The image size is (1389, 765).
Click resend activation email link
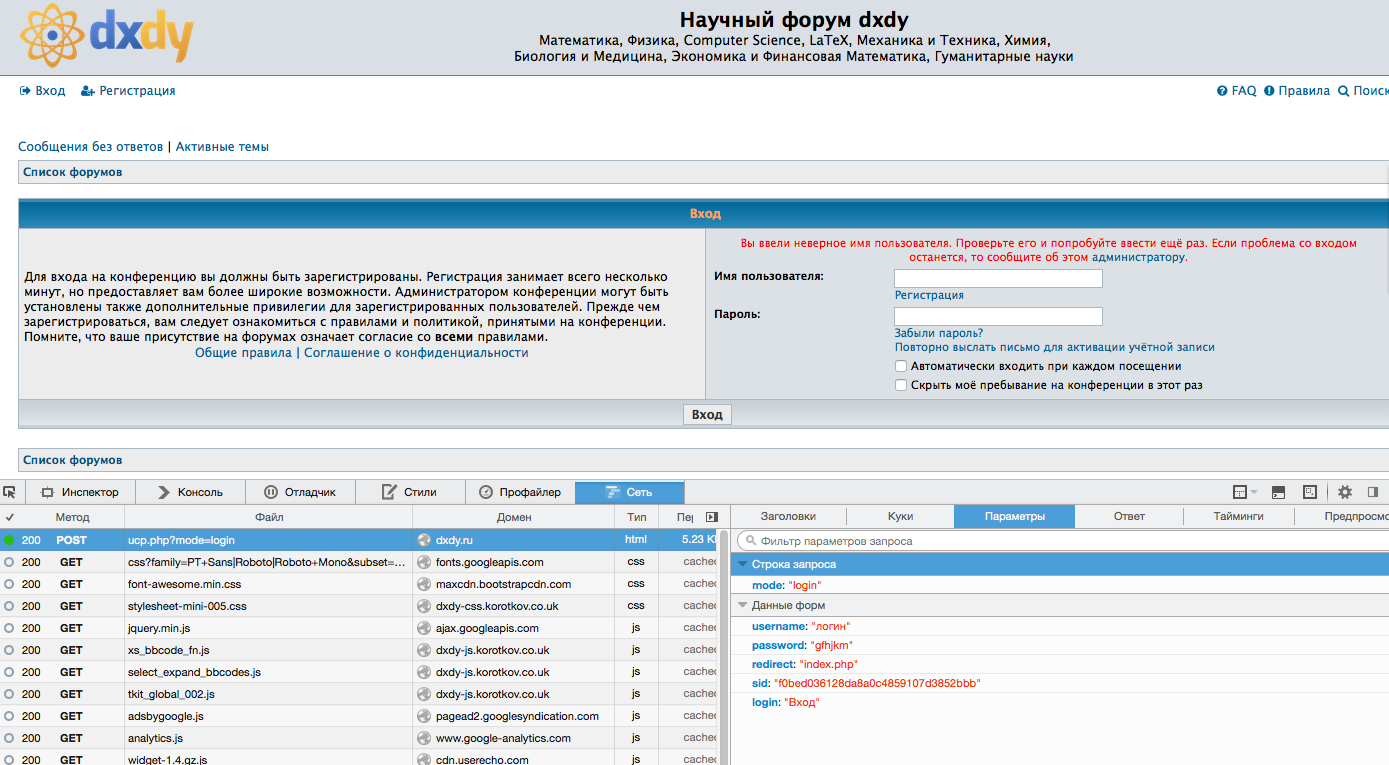click(1055, 348)
